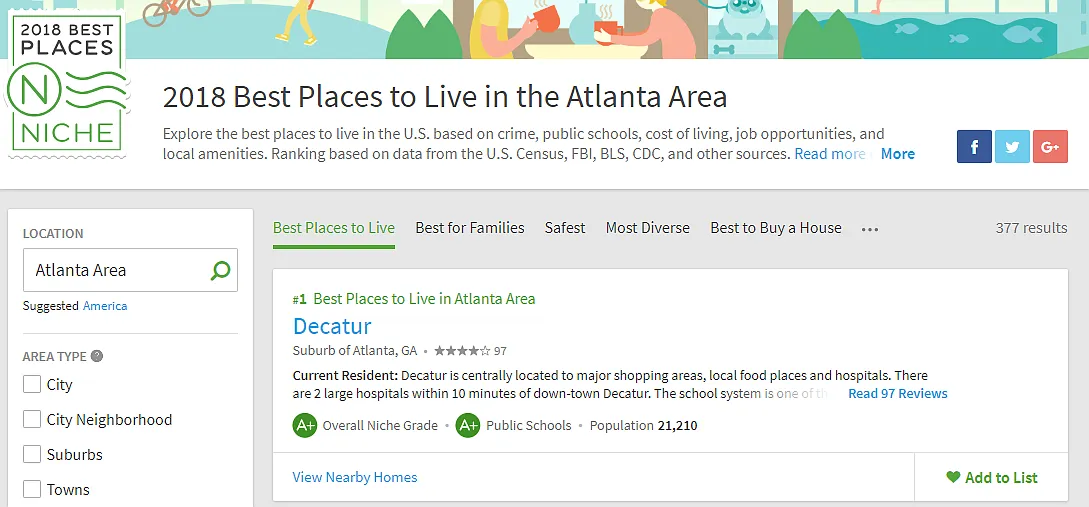Screen dimensions: 1089x507
Task: Click the A+ Public Schools badge
Action: (x=467, y=426)
